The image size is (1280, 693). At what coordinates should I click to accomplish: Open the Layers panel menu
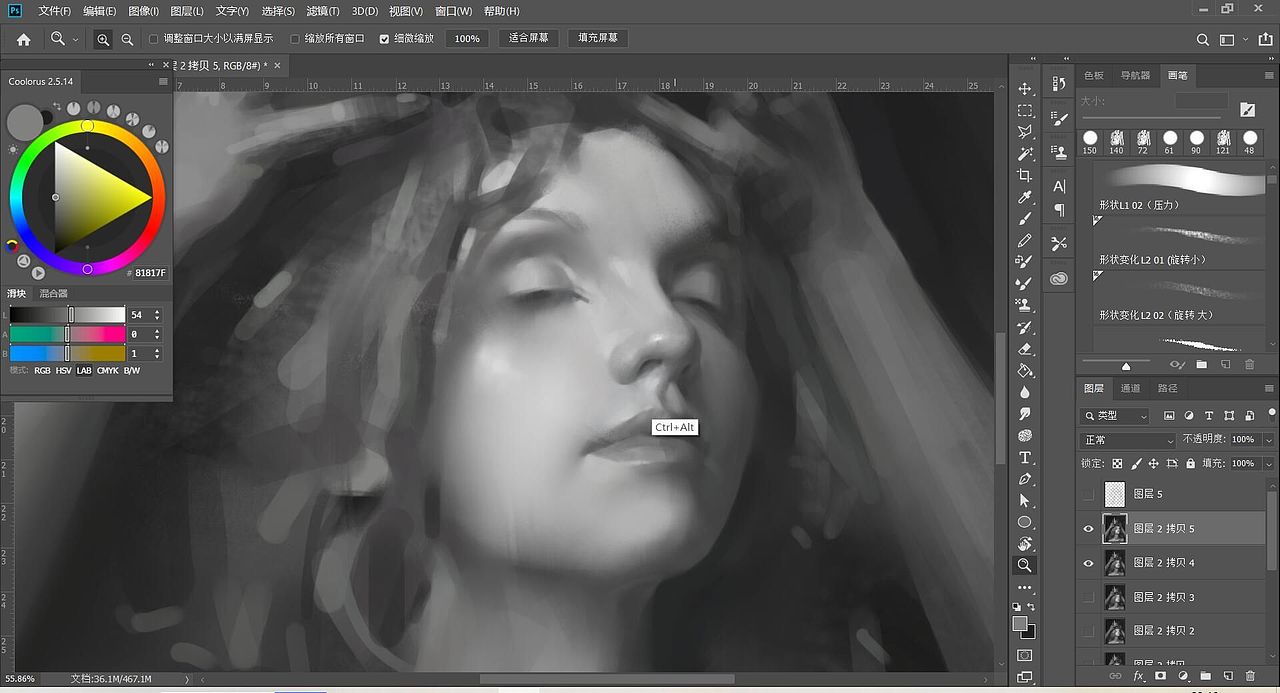tap(1271, 388)
